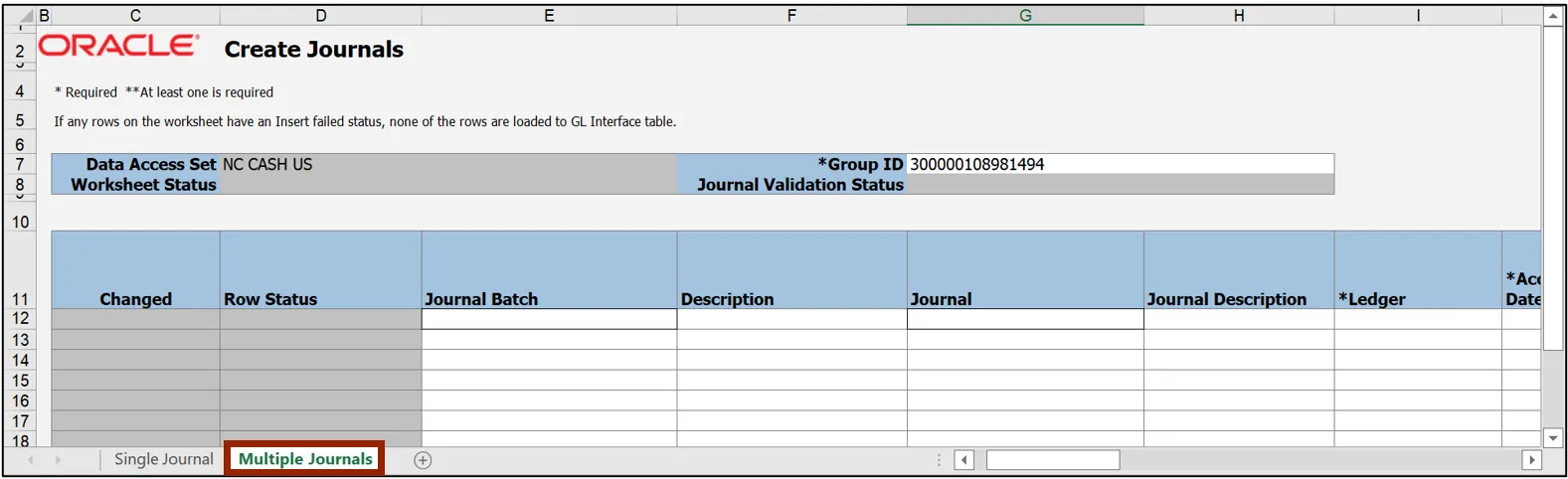This screenshot has width=1568, height=479.
Task: Click the select-all corner triangle
Action: coord(27,16)
